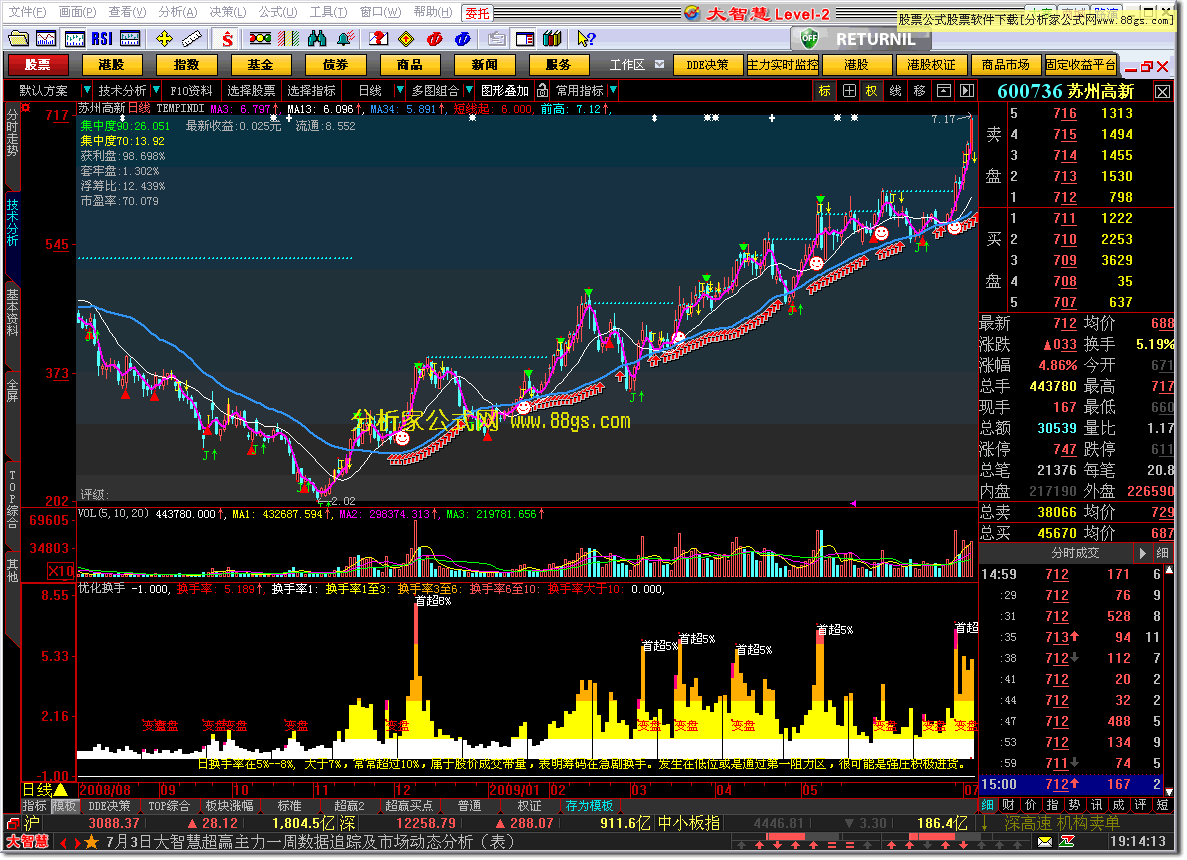The width and height of the screenshot is (1187, 860).
Task: Click the 新闻 news button
Action: point(484,65)
